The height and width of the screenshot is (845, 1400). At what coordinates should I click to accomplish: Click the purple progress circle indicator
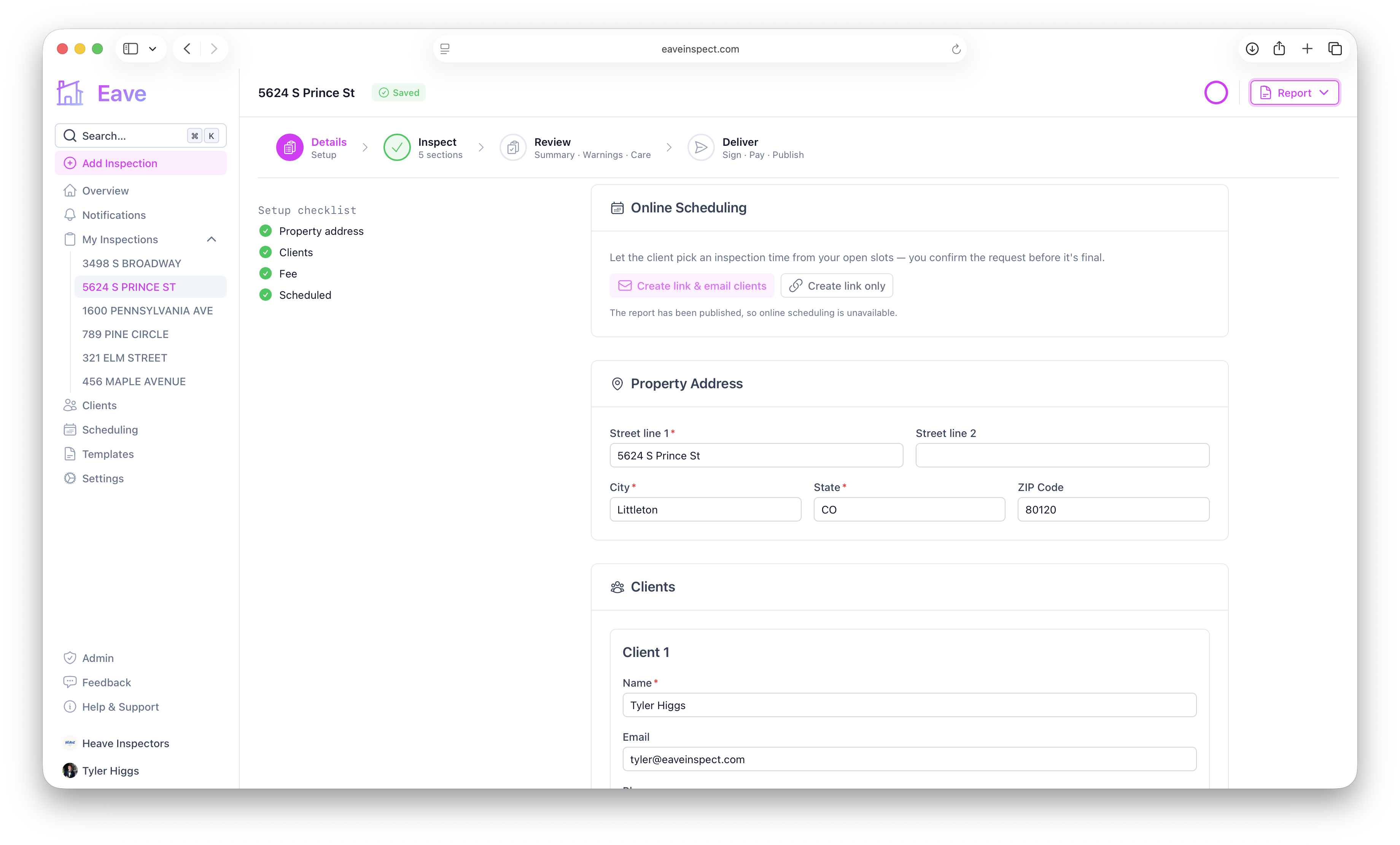pyautogui.click(x=1216, y=93)
